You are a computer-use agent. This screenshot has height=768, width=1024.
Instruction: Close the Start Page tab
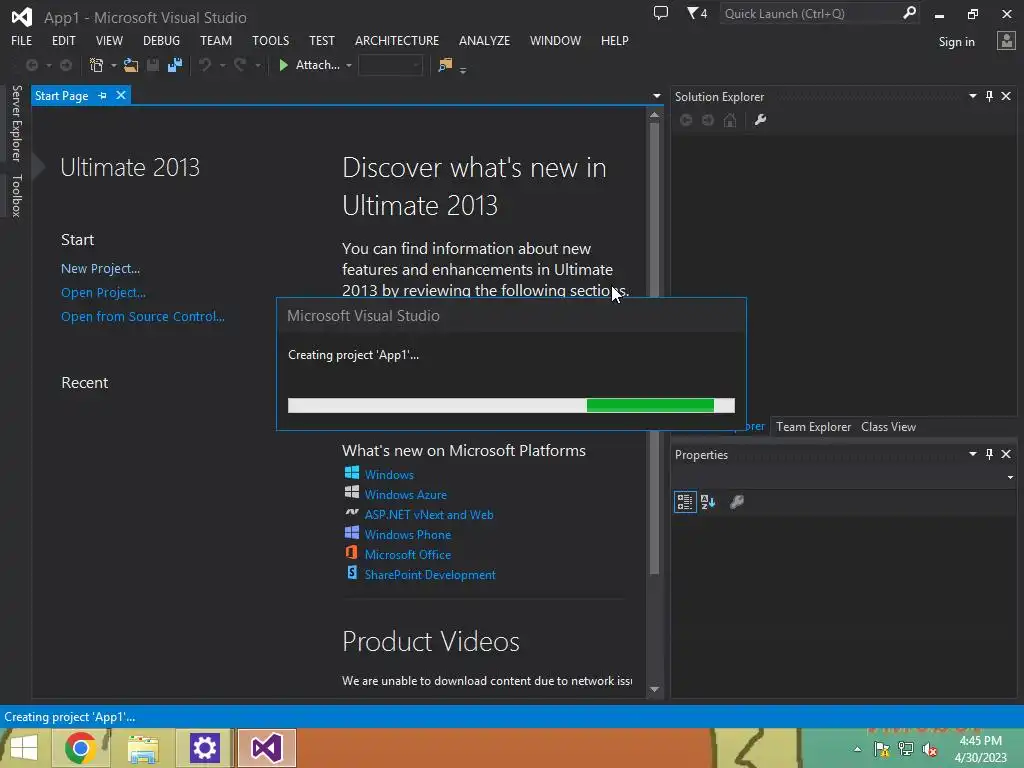point(121,95)
